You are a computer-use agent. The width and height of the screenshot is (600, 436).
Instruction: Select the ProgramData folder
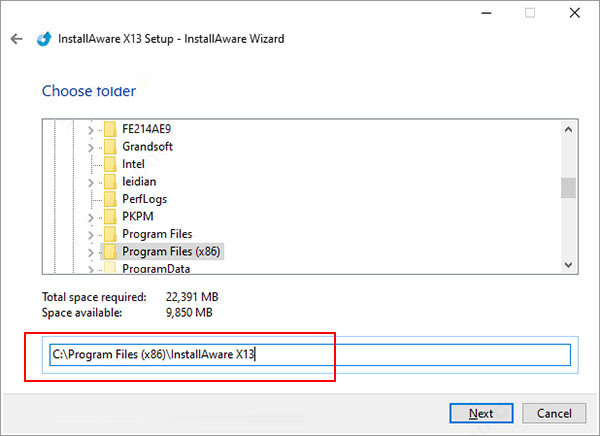pyautogui.click(x=156, y=268)
